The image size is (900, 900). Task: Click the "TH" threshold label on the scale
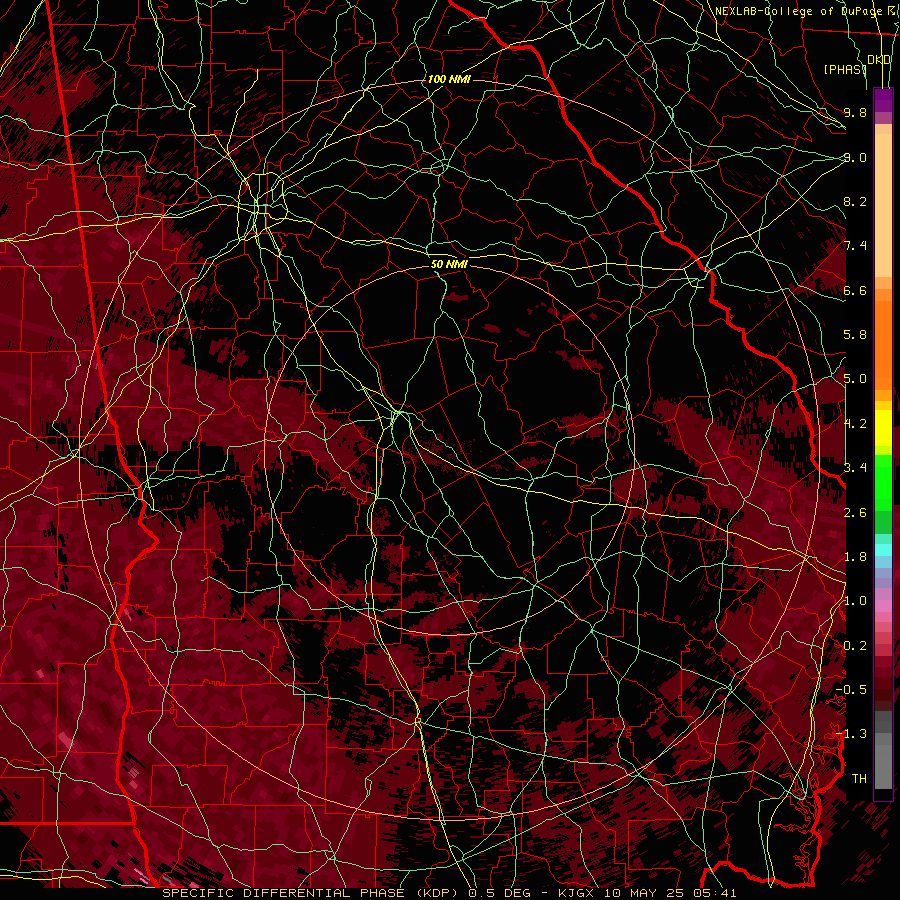tap(859, 779)
